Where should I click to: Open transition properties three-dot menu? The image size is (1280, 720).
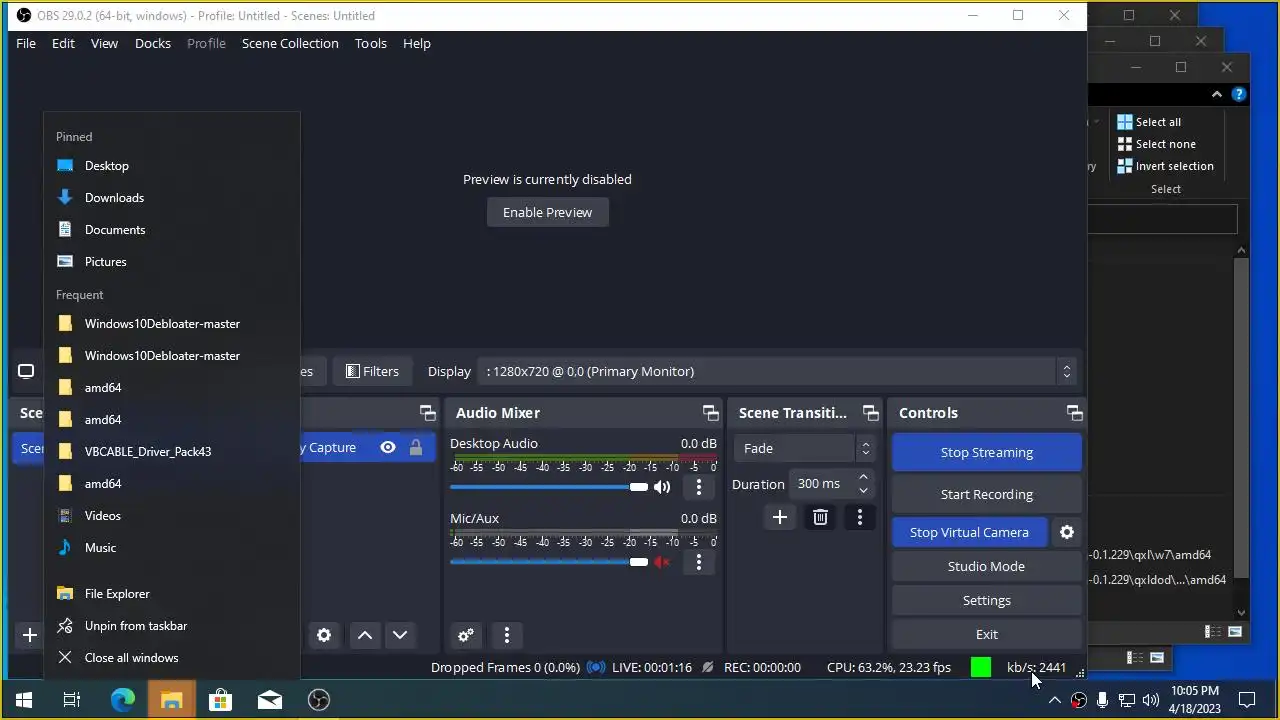860,517
